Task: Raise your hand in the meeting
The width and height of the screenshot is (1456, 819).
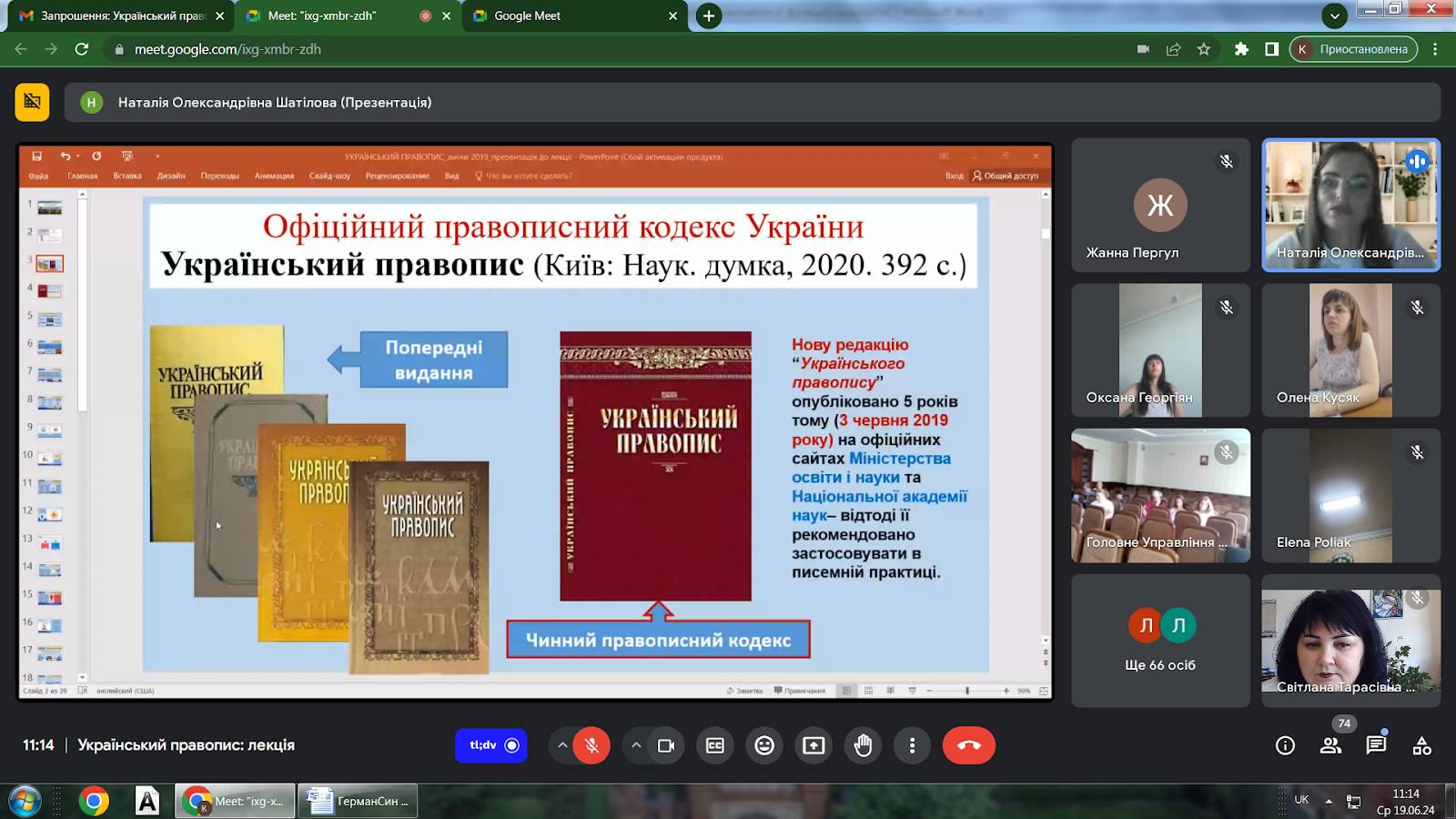Action: (863, 745)
